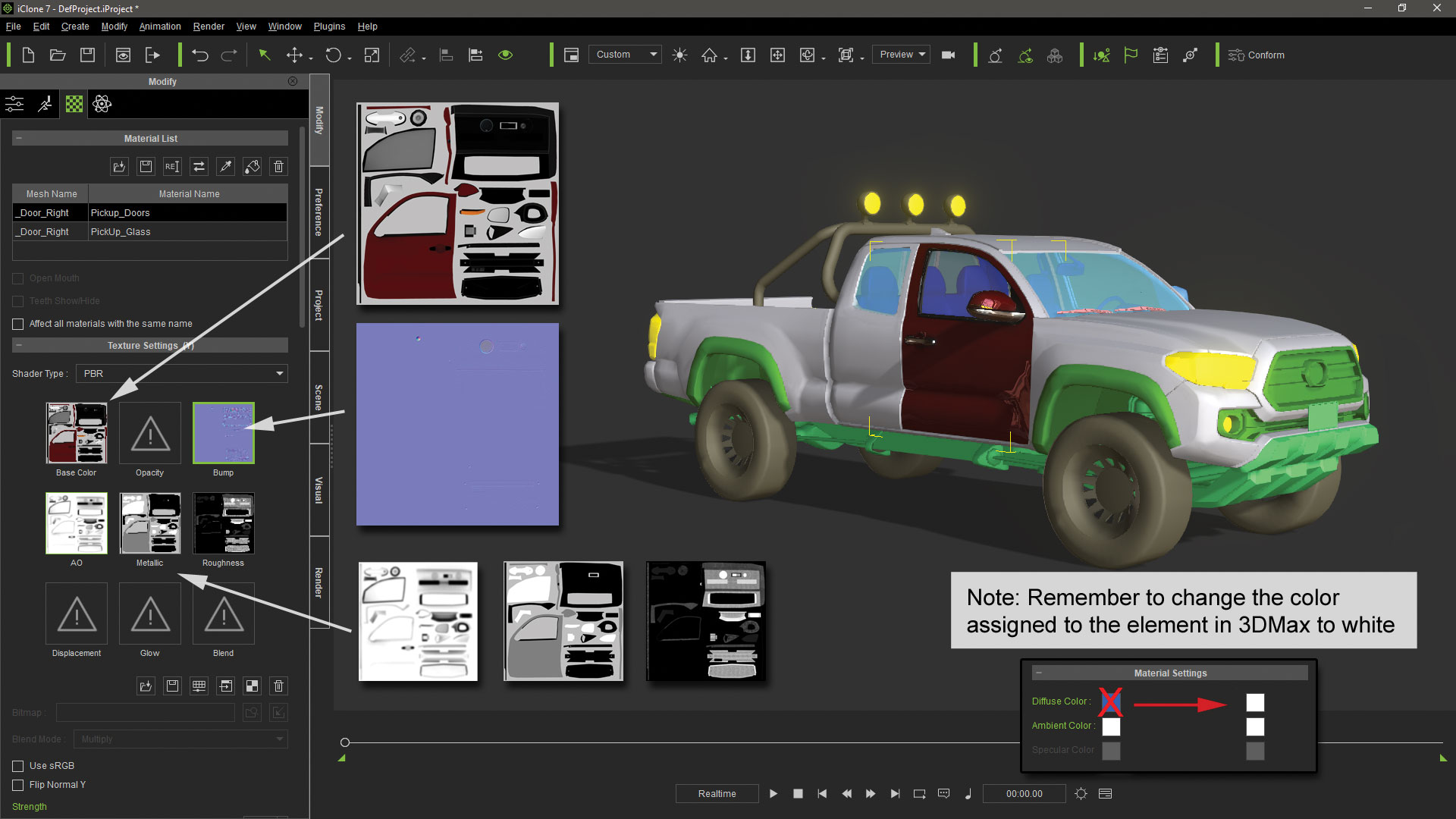
Task: Undo the last action
Action: pos(200,55)
